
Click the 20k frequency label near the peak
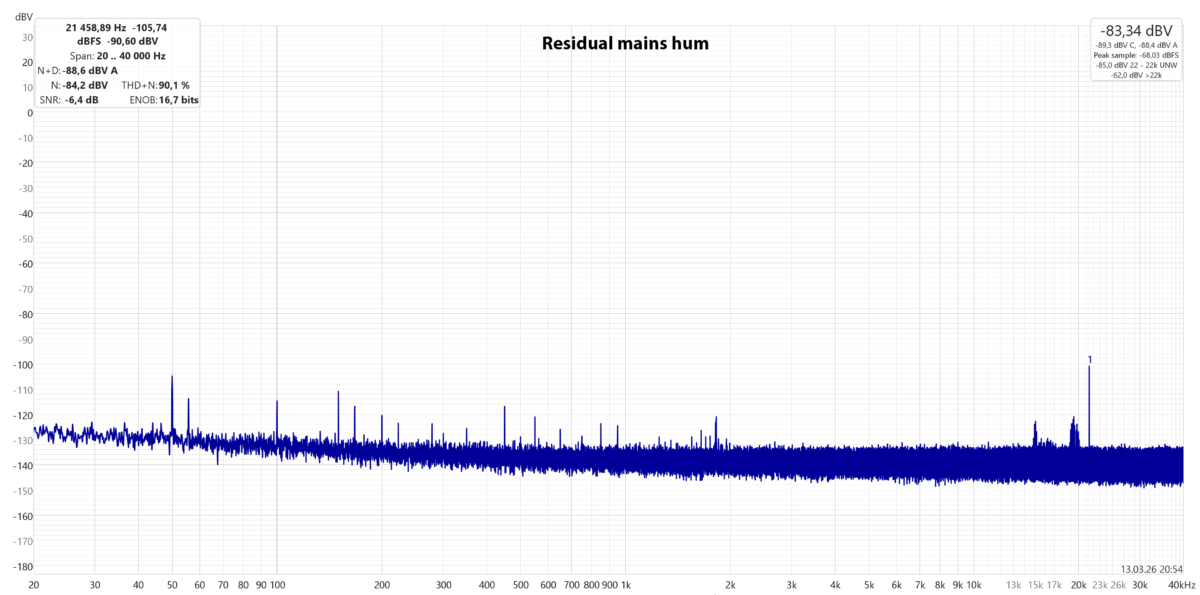1078,583
